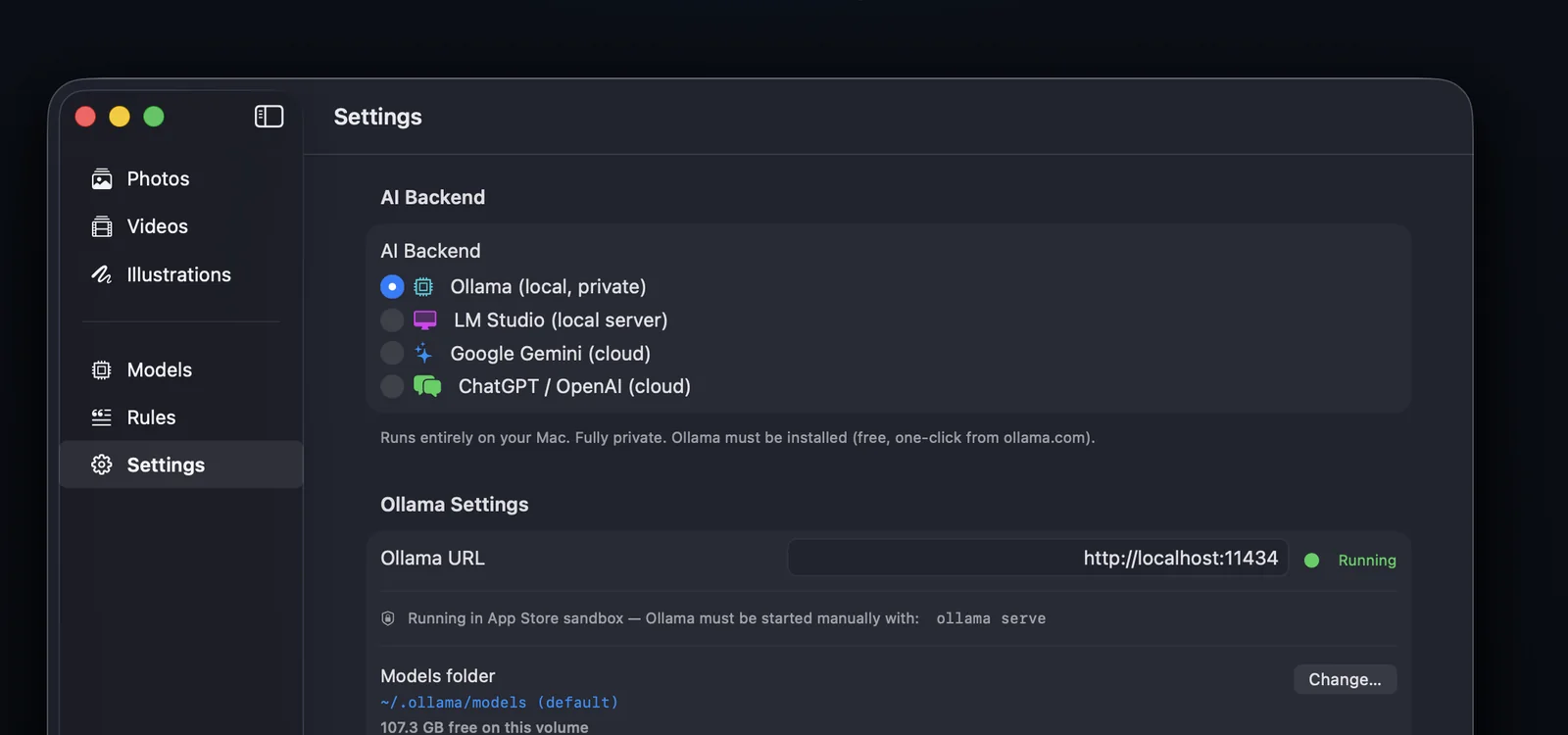Open the Photos section
Screen dimensions: 1568x735
click(181, 179)
